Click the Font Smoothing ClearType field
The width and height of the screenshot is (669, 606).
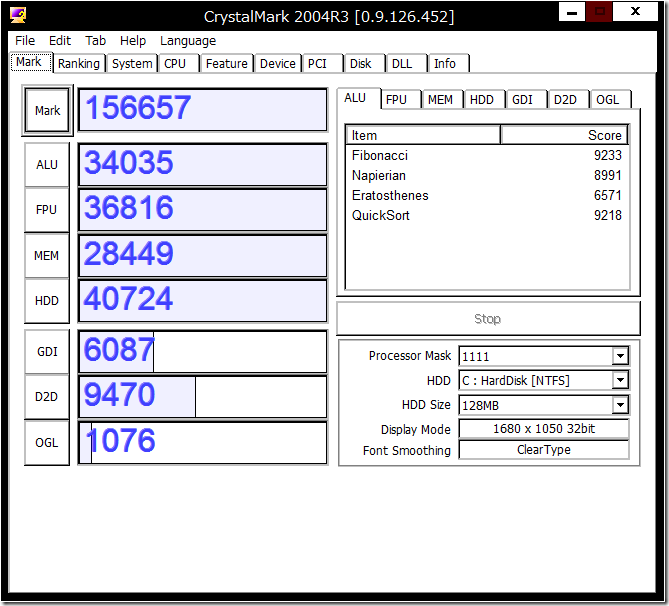pyautogui.click(x=544, y=449)
